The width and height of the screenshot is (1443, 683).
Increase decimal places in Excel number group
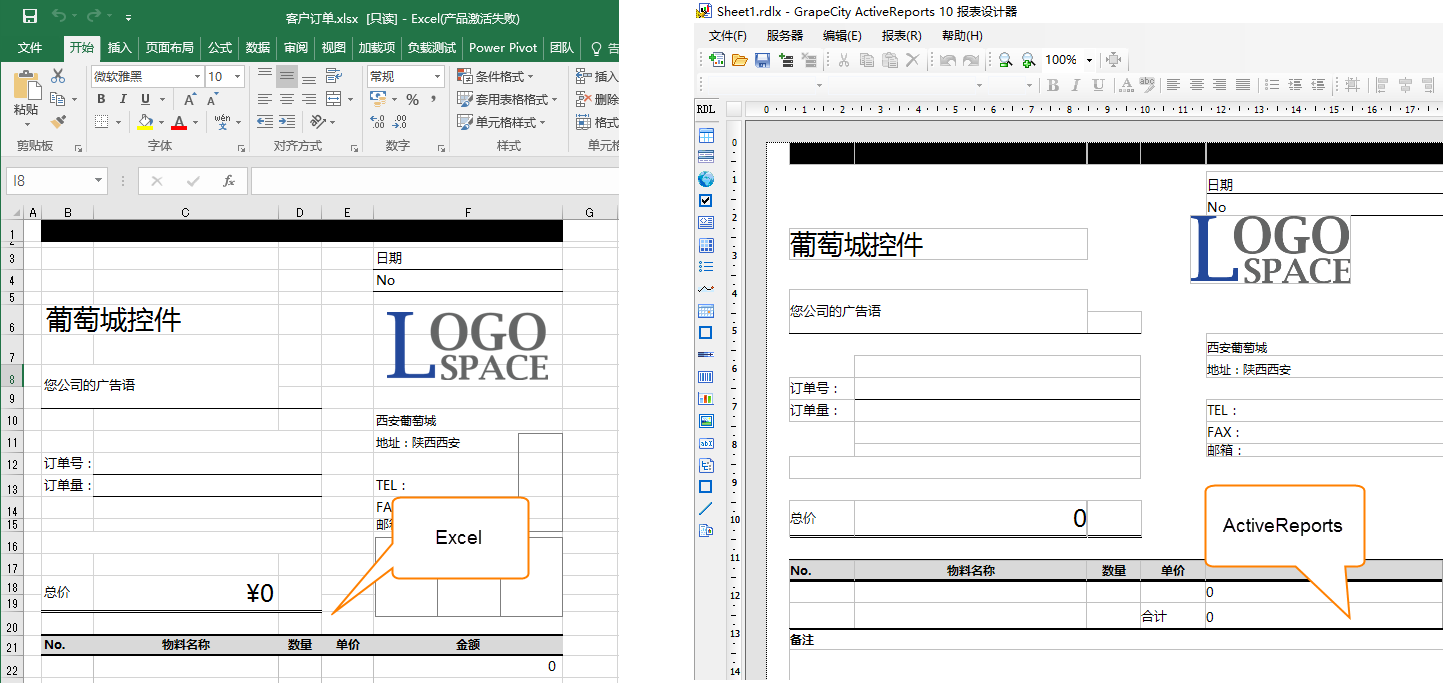[377, 122]
